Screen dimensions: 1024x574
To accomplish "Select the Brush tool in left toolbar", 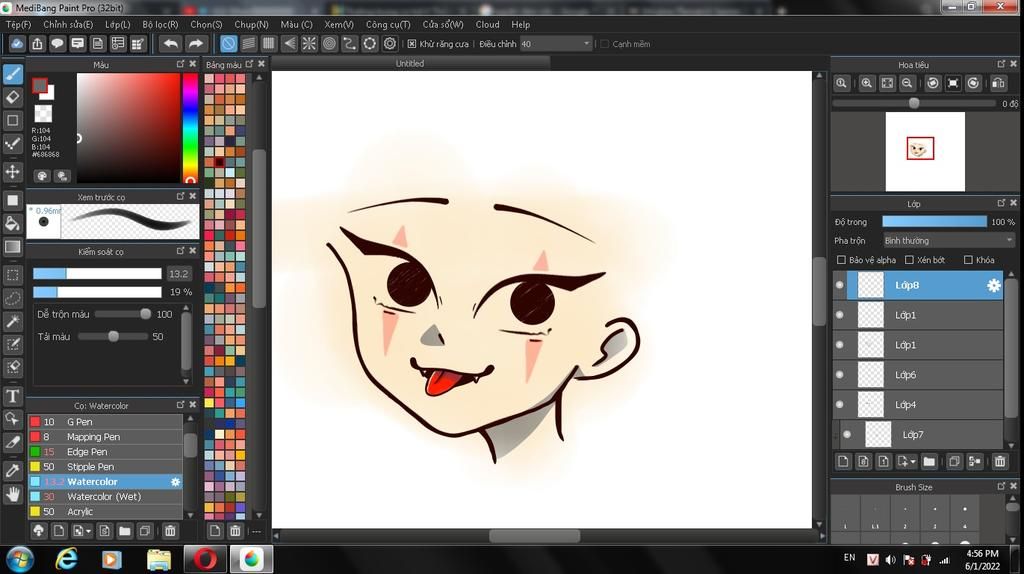I will point(12,74).
